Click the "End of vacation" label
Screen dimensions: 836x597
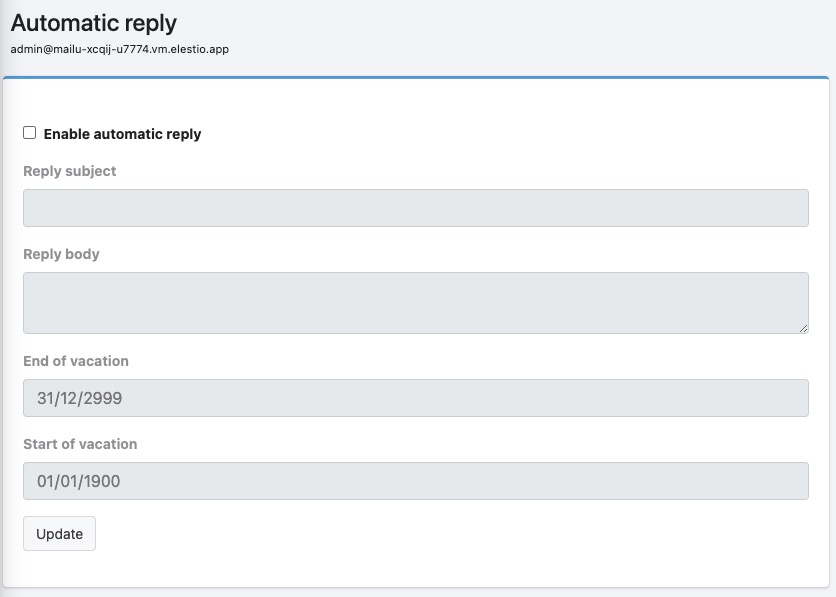76,361
